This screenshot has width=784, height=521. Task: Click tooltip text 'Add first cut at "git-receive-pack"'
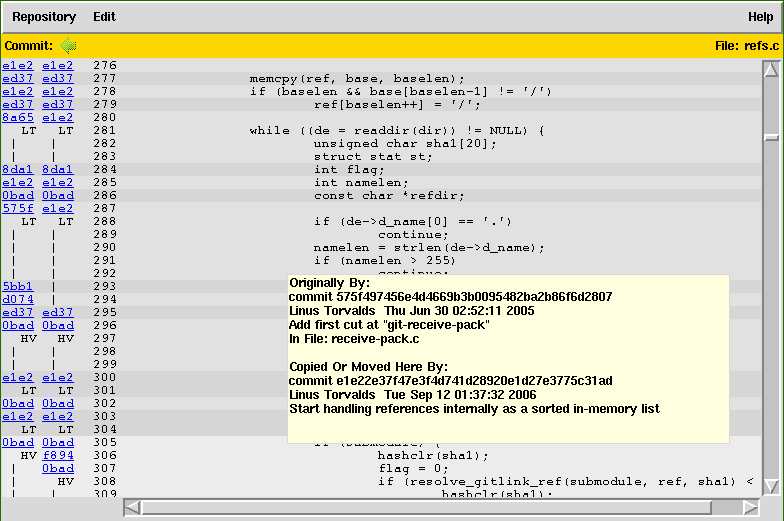pyautogui.click(x=390, y=325)
